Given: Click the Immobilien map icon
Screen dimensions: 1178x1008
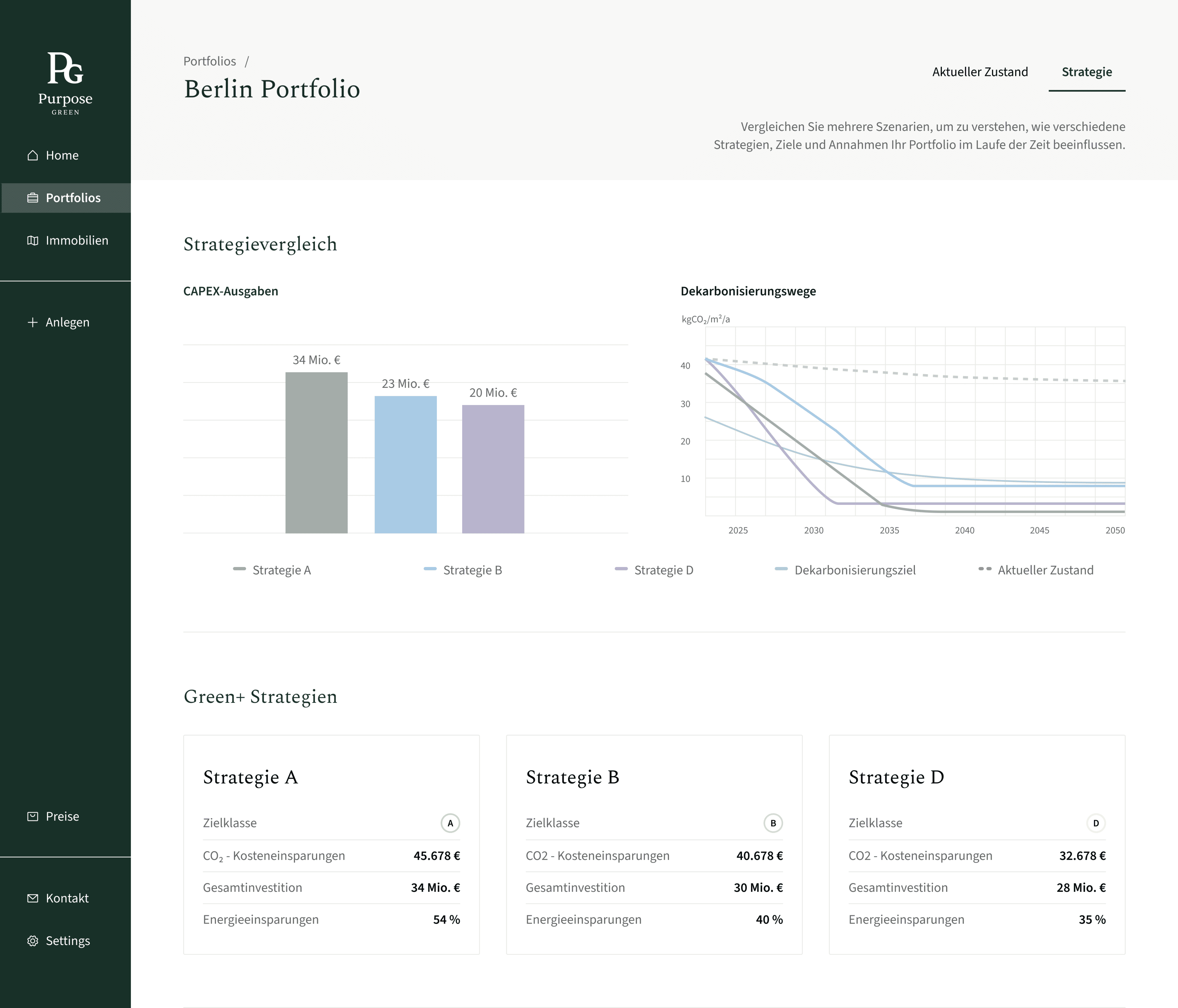Looking at the screenshot, I should (32, 240).
